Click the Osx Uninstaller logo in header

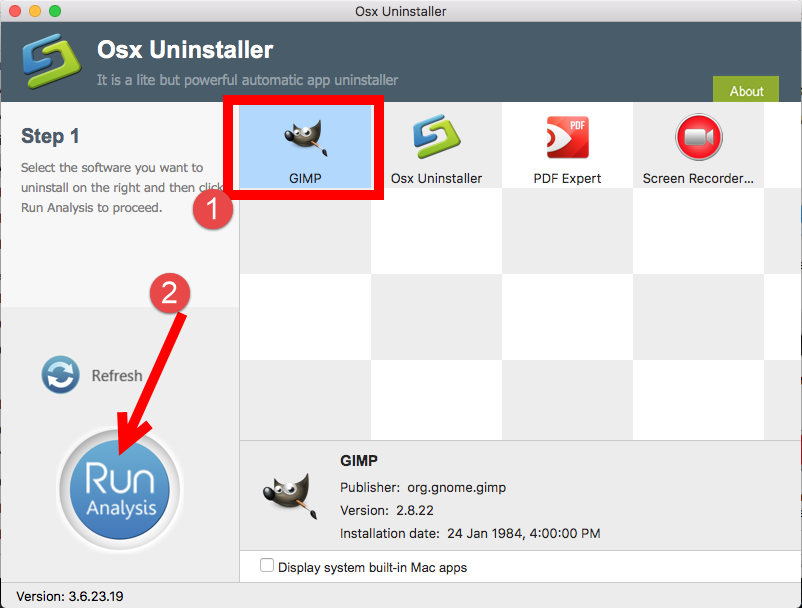(51, 61)
